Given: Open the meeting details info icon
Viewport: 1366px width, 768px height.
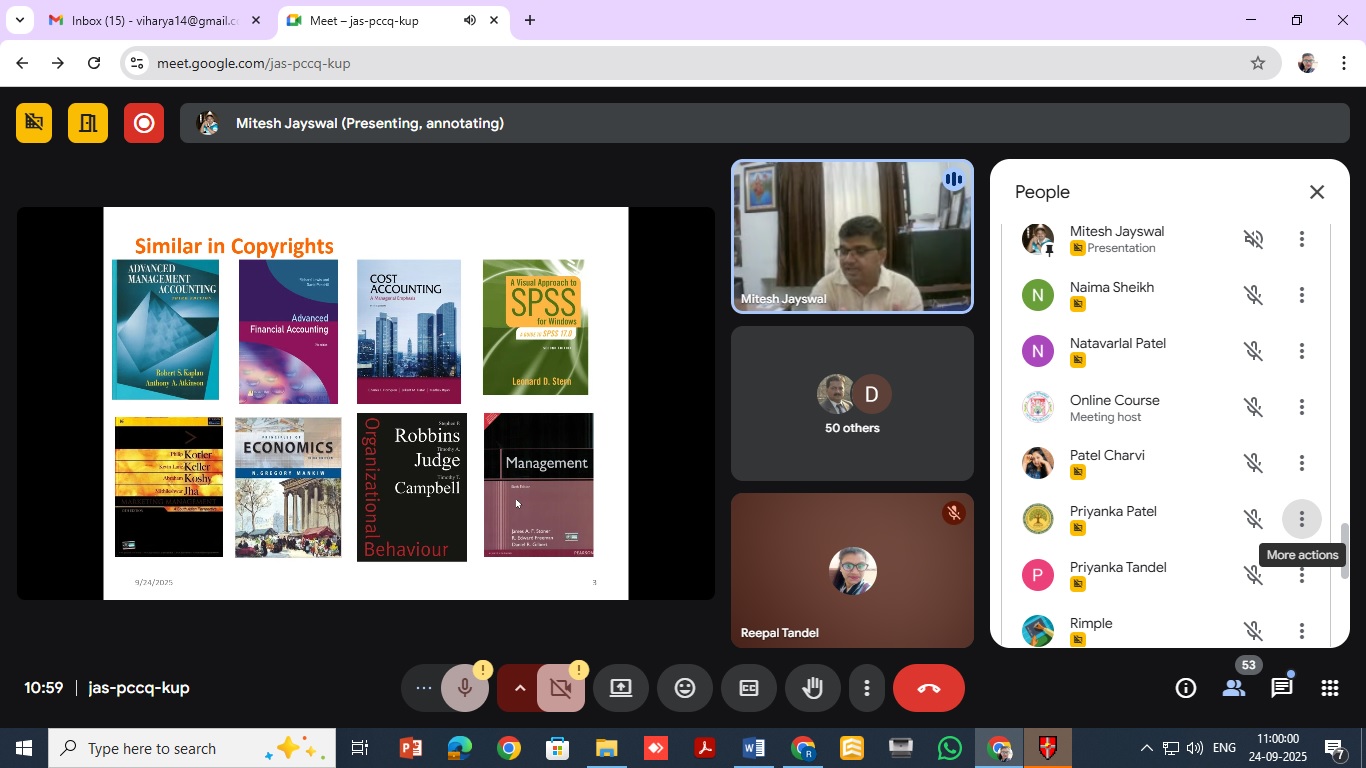Looking at the screenshot, I should pyautogui.click(x=1186, y=688).
